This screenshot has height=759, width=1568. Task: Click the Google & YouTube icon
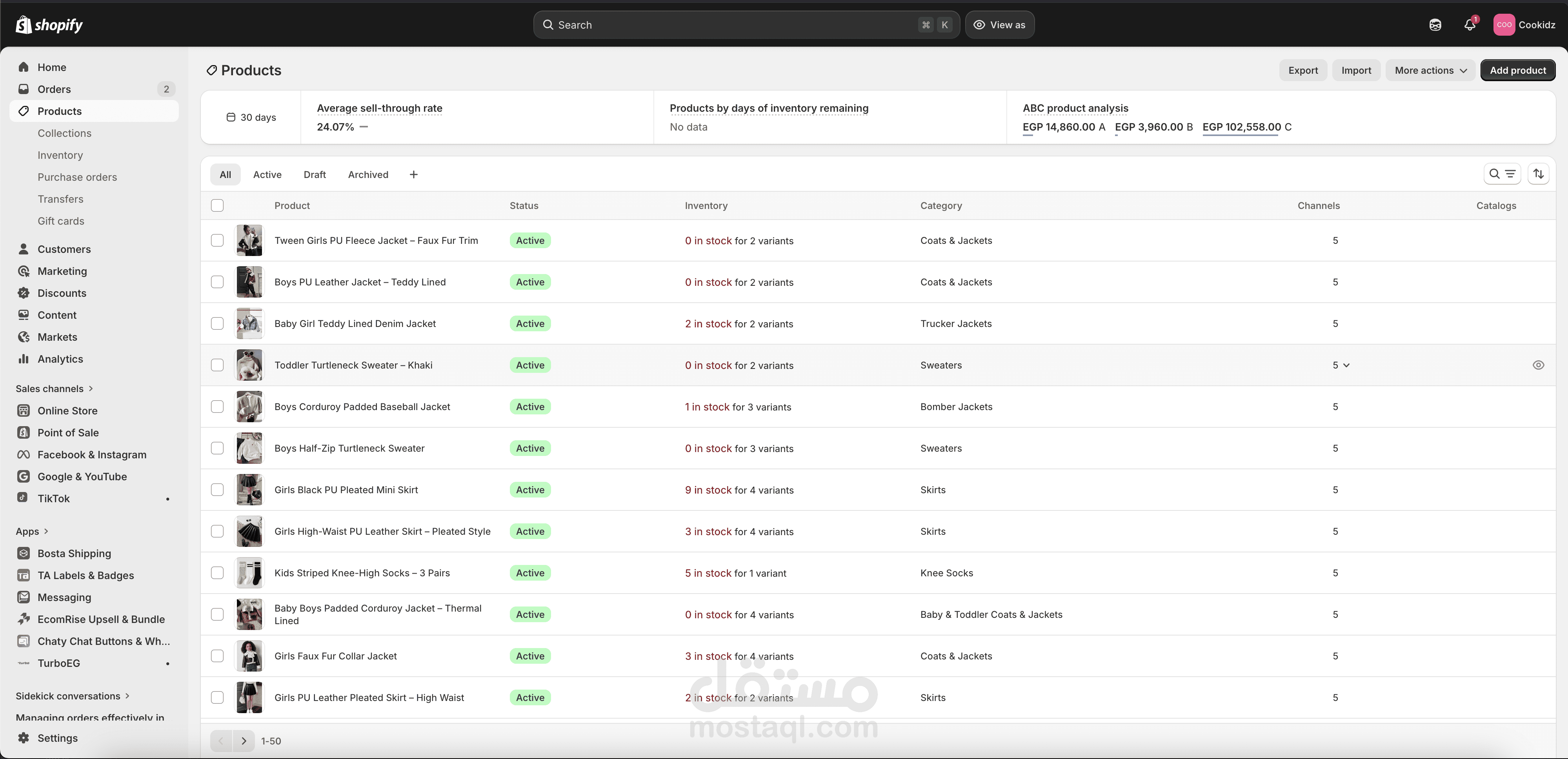24,476
